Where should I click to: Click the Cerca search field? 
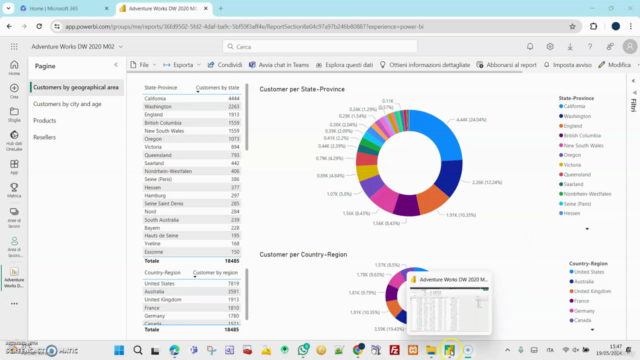point(320,47)
